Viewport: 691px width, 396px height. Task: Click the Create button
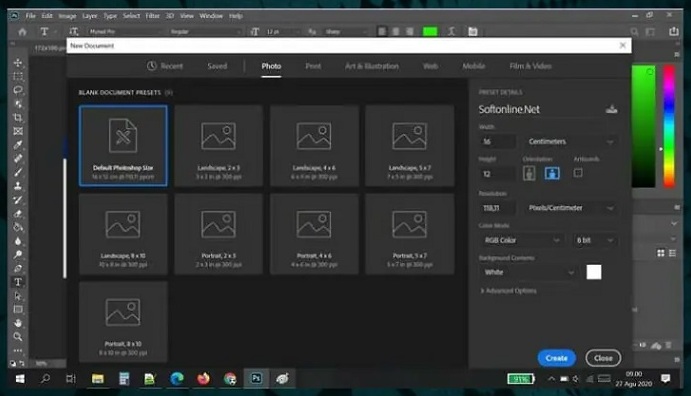[x=557, y=358]
